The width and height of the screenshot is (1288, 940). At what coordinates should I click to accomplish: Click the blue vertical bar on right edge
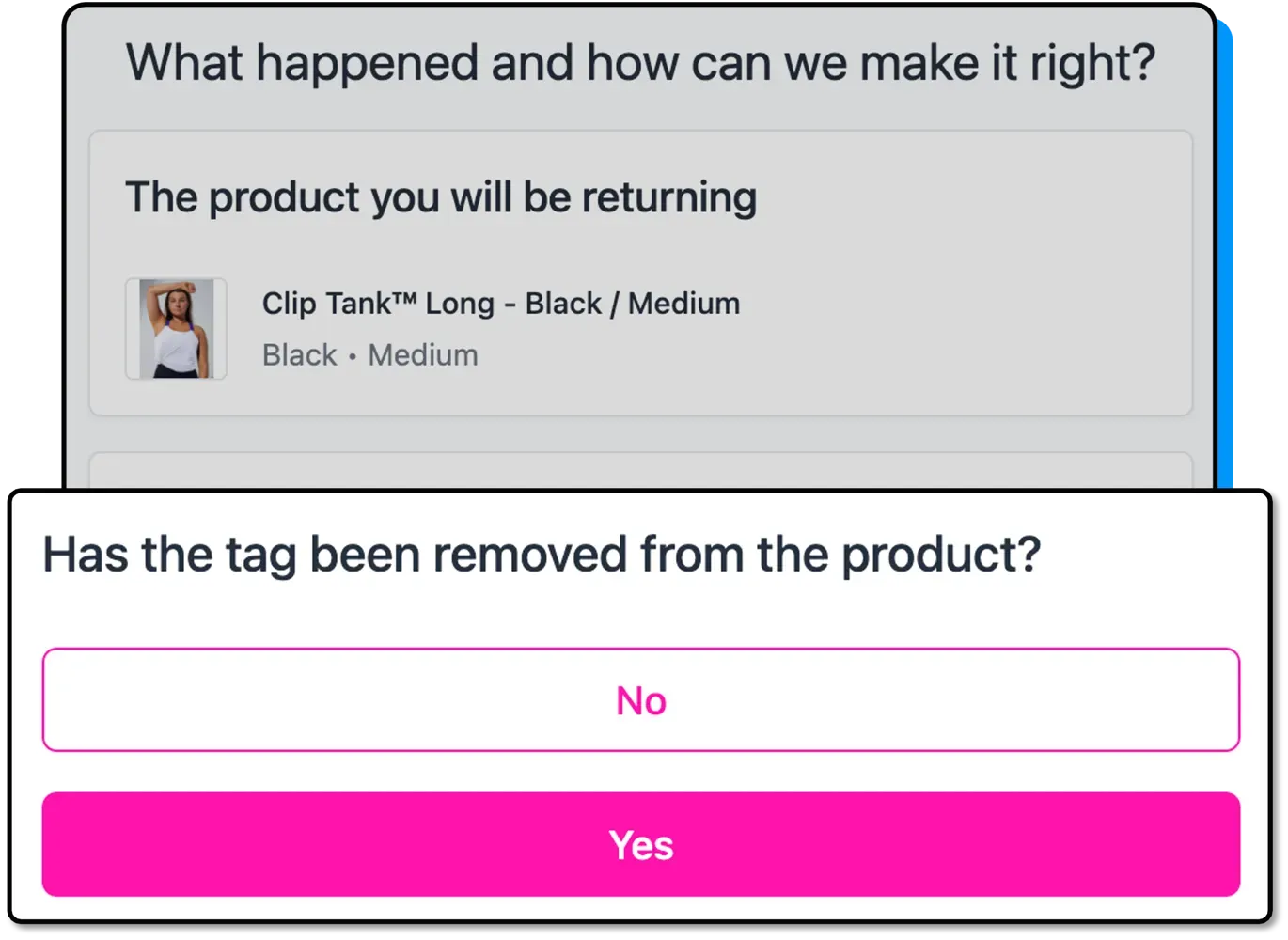pos(1224,254)
